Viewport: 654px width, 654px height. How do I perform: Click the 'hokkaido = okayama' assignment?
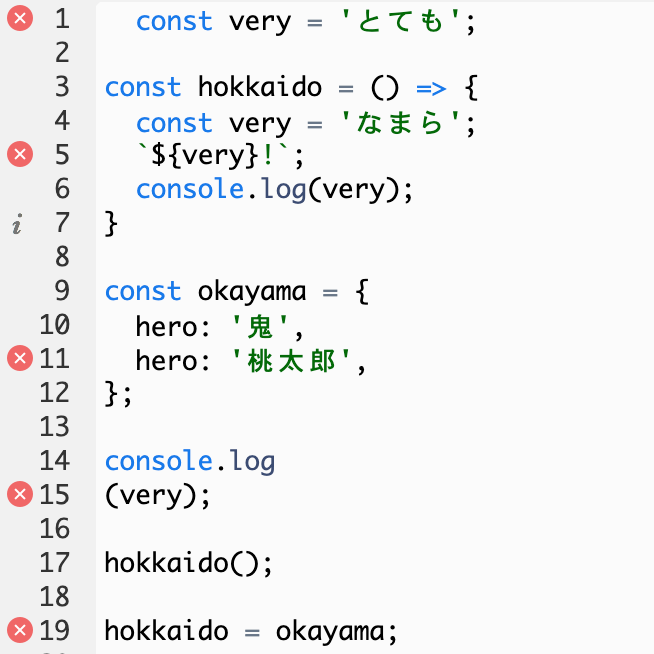click(x=250, y=631)
